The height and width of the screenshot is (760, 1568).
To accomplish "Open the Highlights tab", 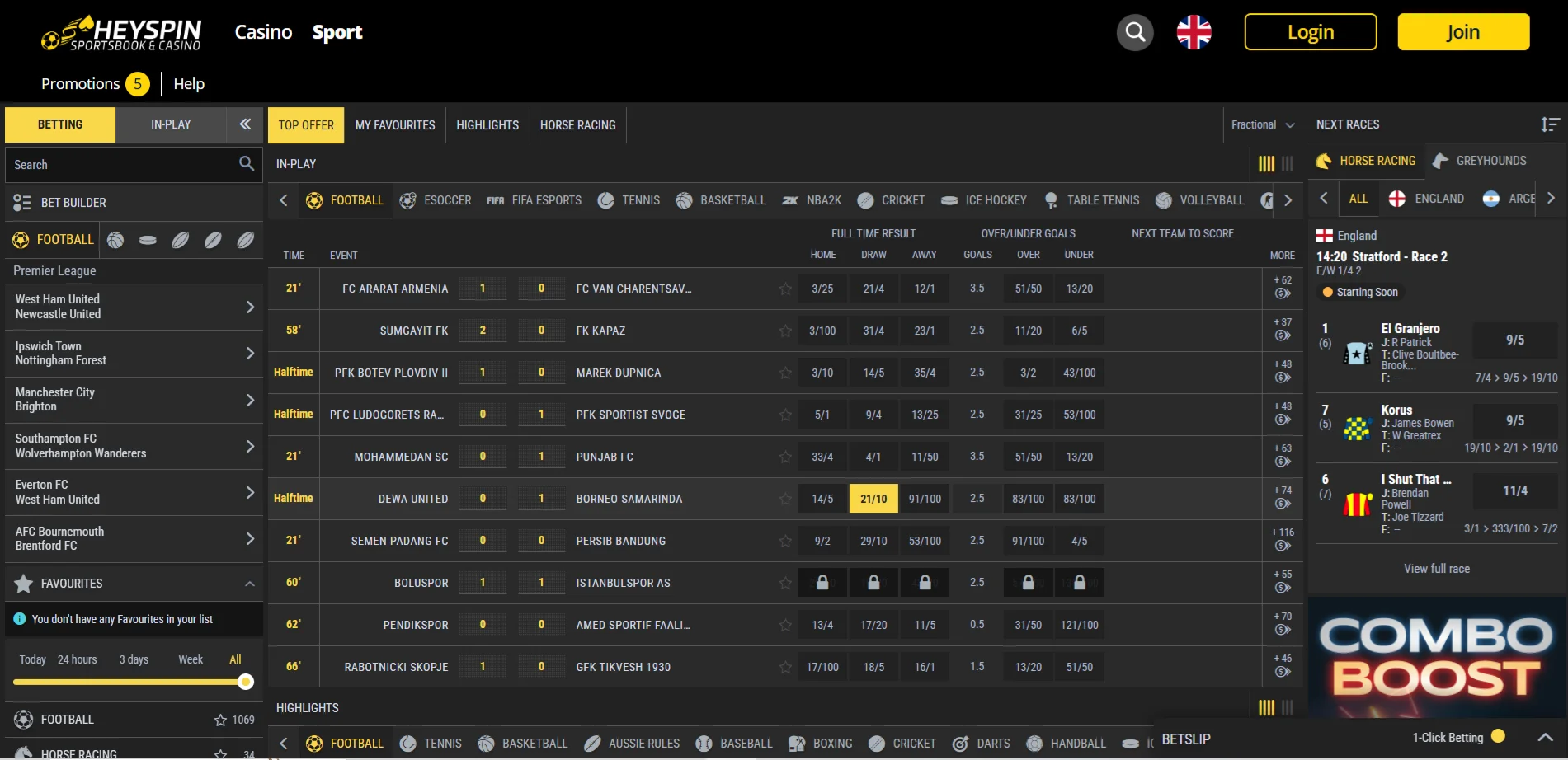I will [x=487, y=125].
